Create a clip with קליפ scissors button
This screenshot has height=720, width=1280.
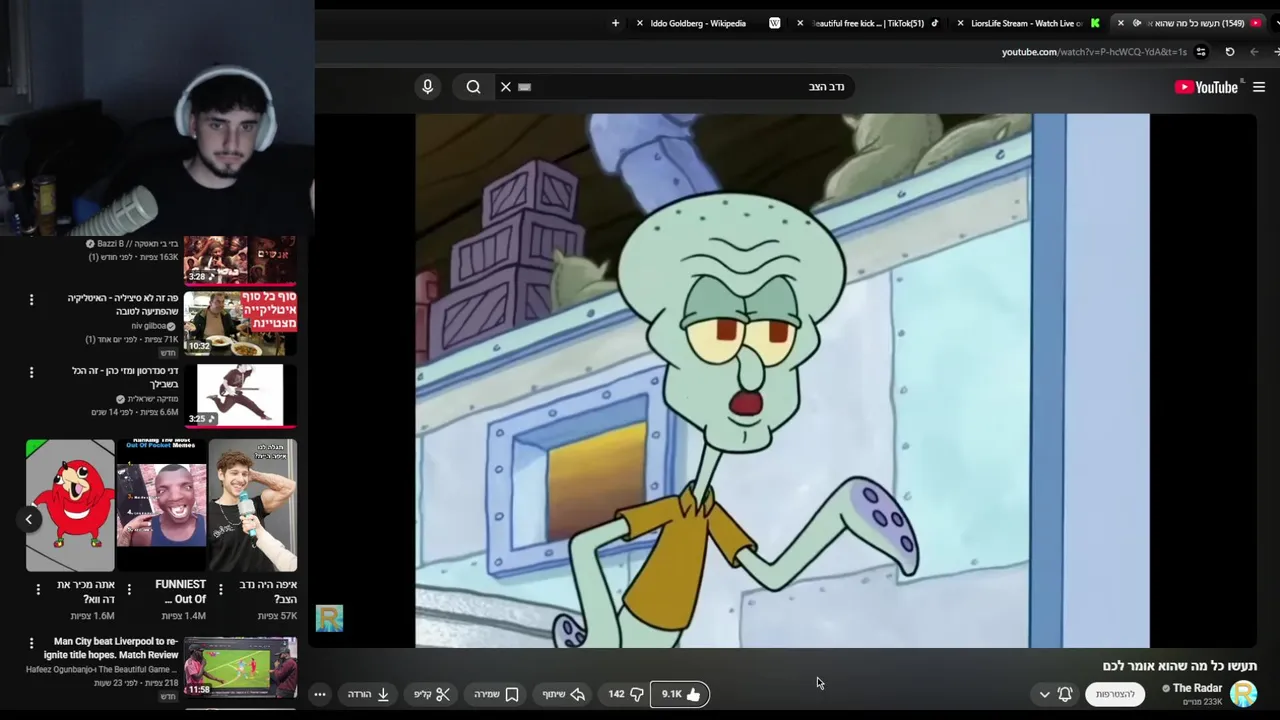tap(432, 694)
